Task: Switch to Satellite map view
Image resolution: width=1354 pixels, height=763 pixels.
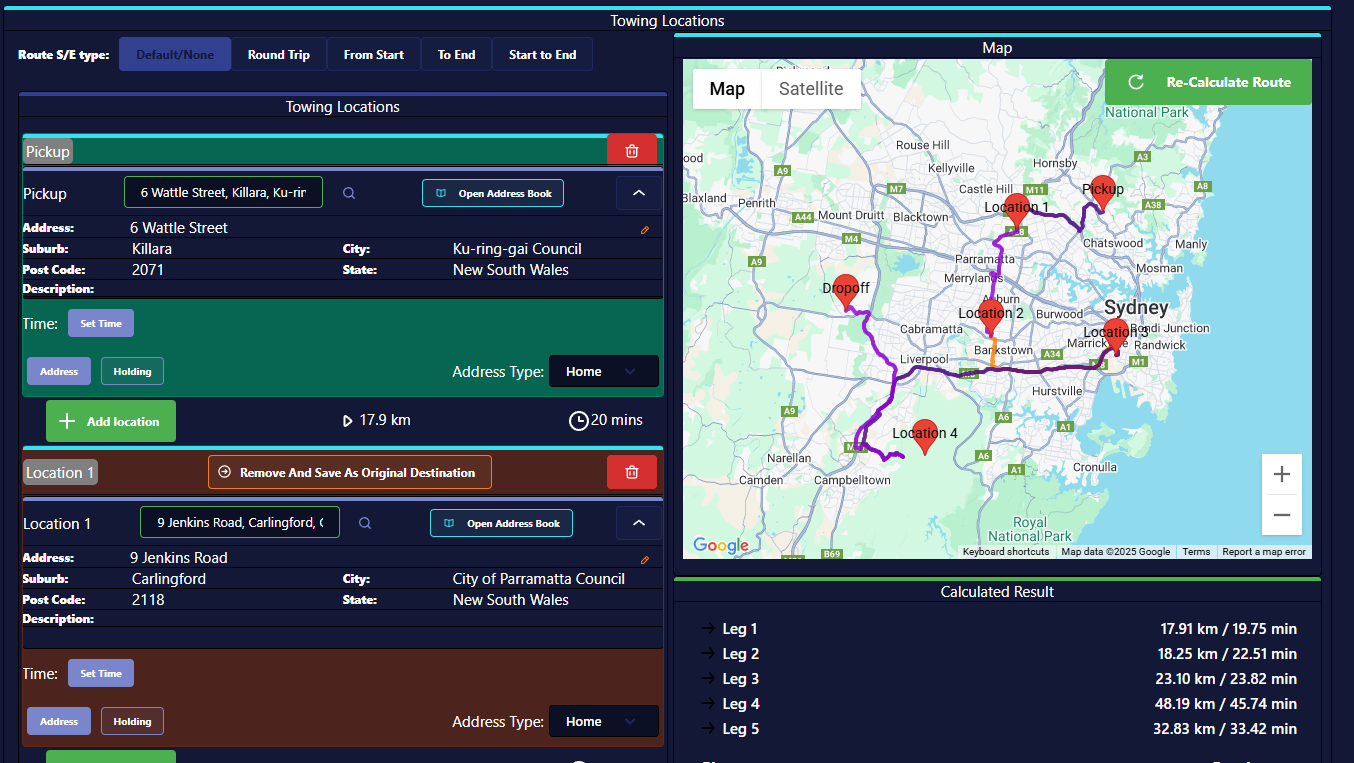Action: (x=810, y=88)
